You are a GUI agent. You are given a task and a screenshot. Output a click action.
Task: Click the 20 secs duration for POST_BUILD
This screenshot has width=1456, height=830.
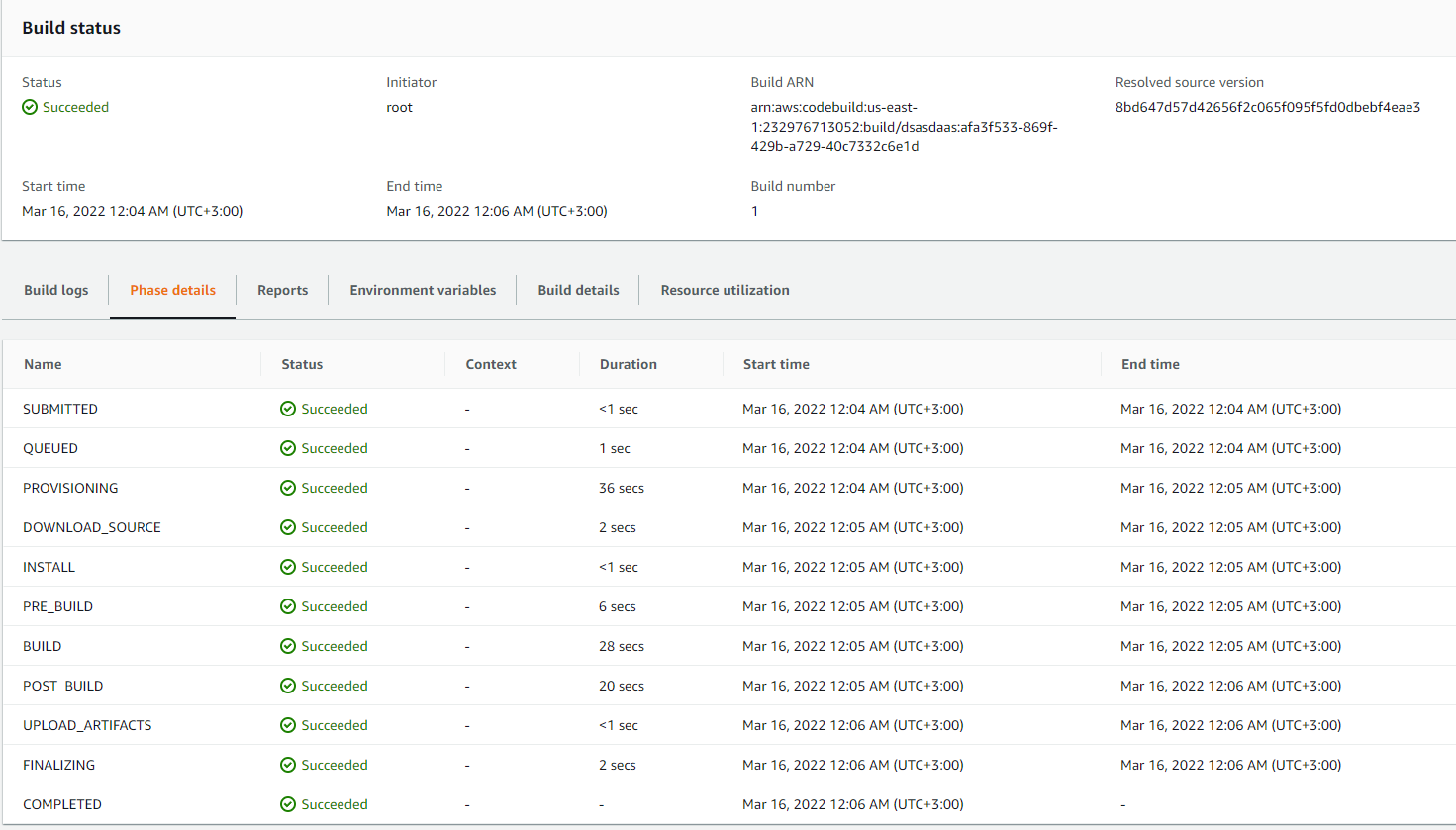pos(622,686)
